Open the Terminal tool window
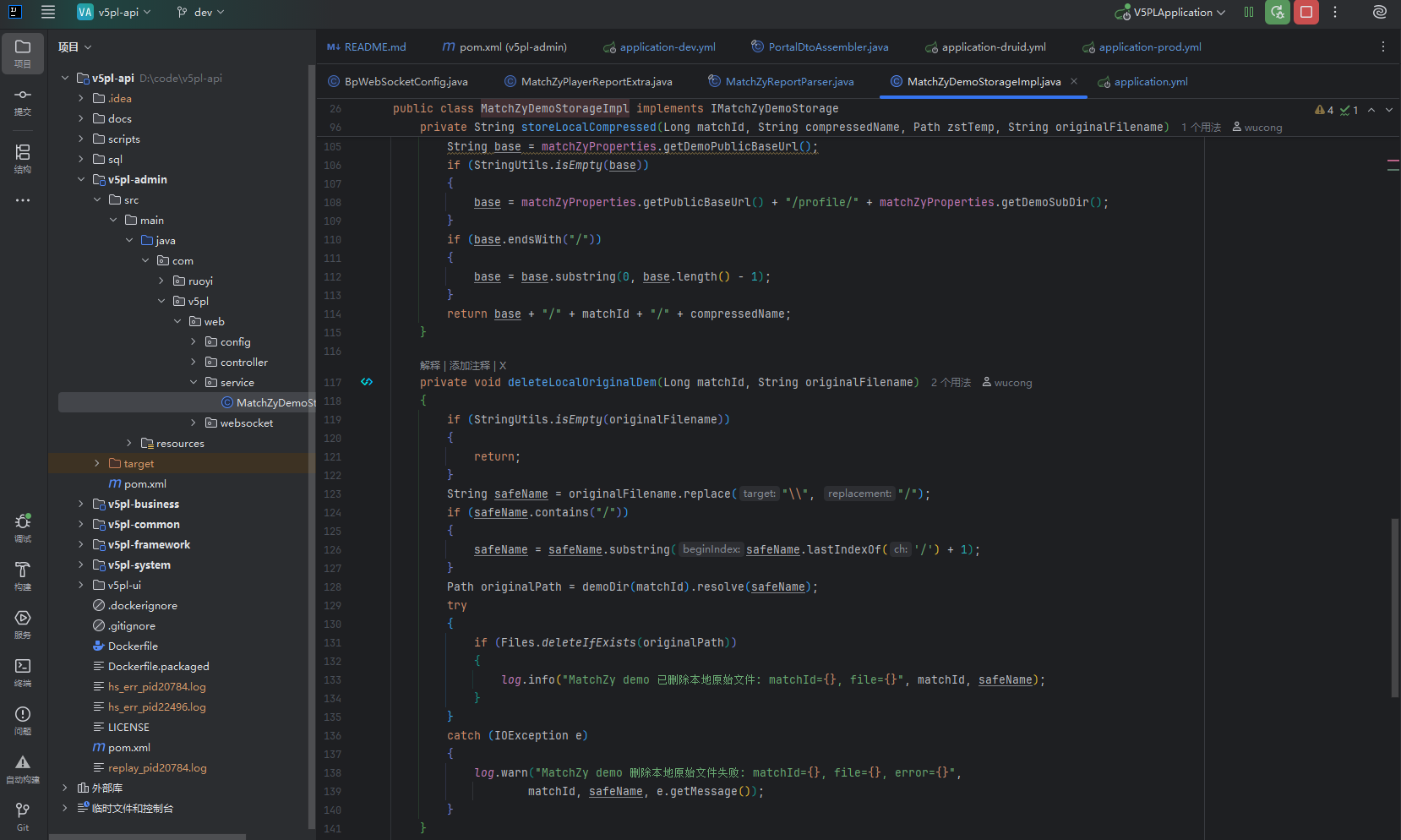 click(23, 673)
